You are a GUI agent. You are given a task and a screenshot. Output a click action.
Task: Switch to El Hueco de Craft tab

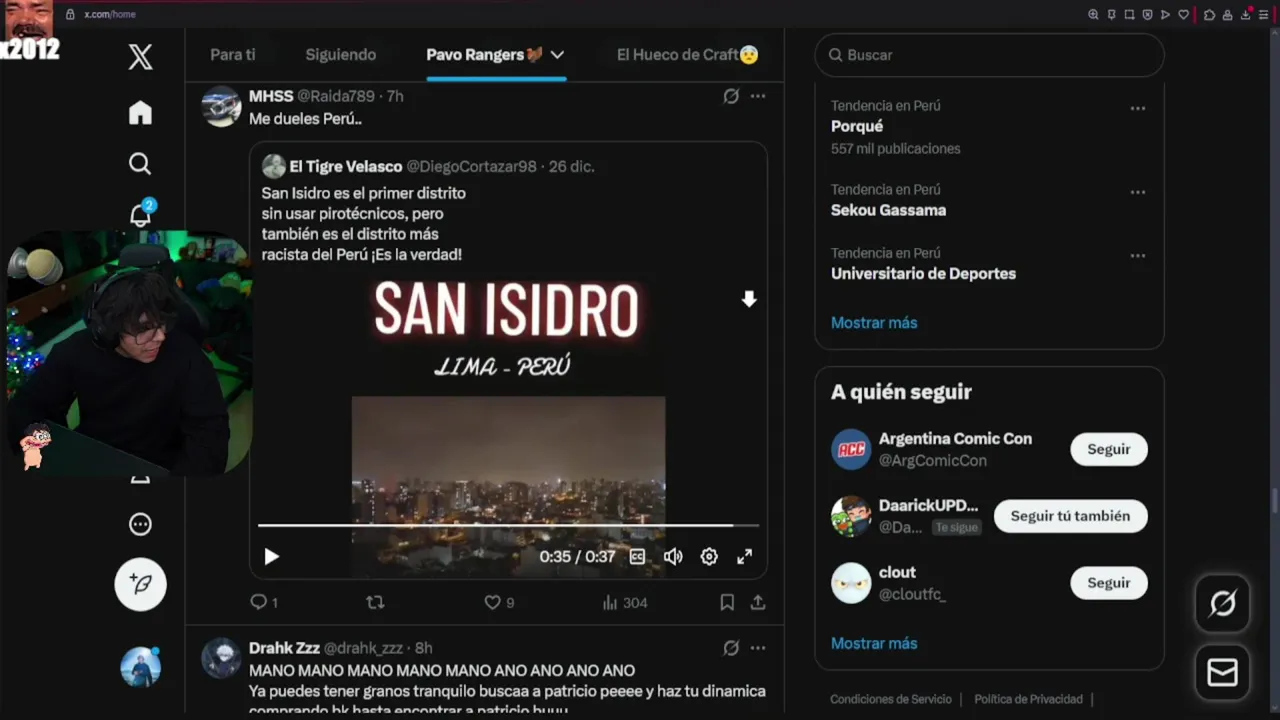click(687, 55)
